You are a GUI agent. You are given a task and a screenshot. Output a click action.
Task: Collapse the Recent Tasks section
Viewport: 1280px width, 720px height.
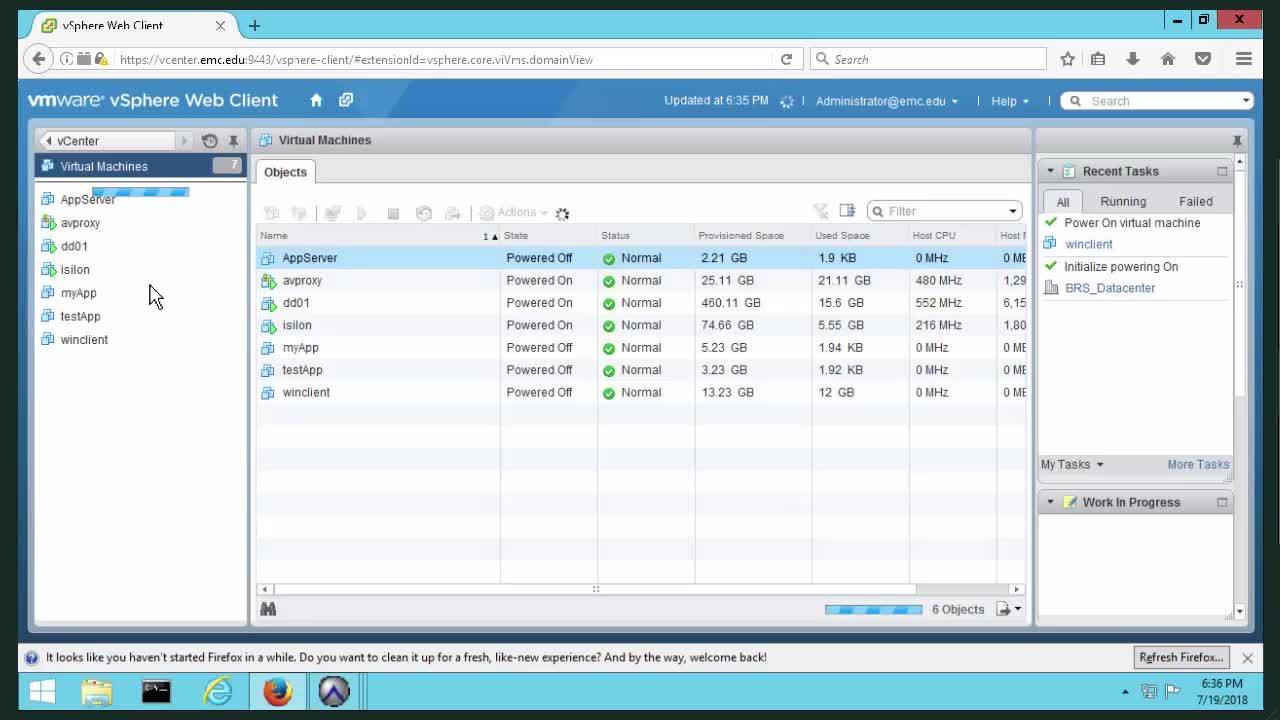click(x=1050, y=171)
